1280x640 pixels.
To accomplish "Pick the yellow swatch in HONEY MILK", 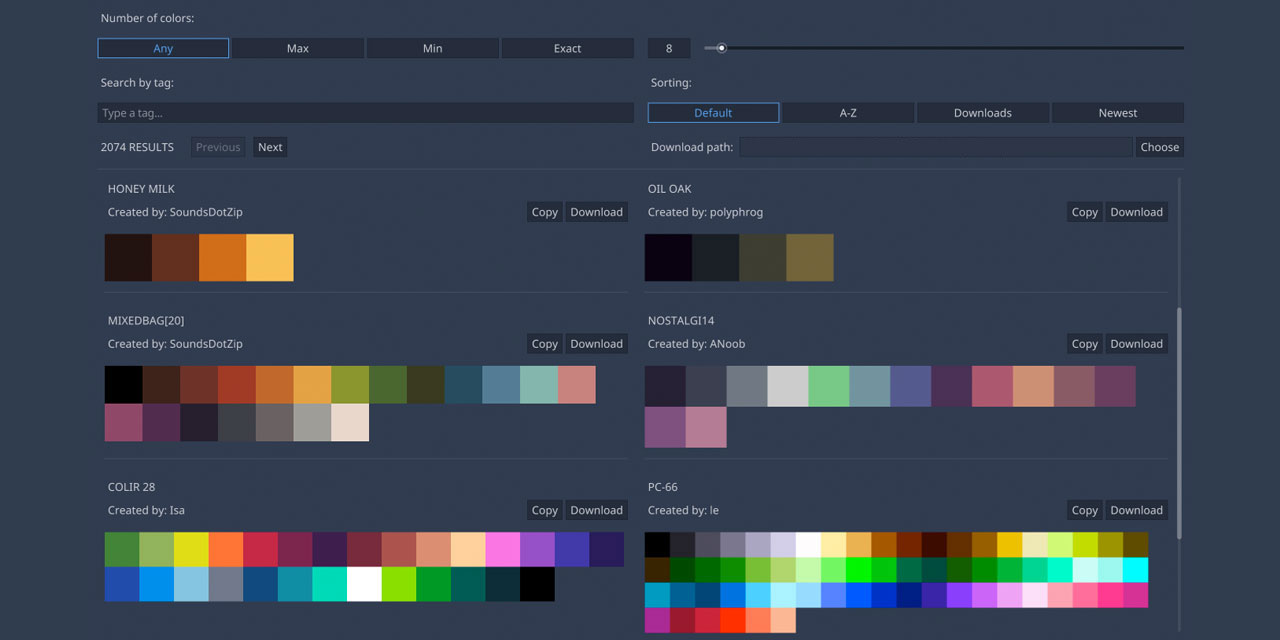I will pos(270,258).
